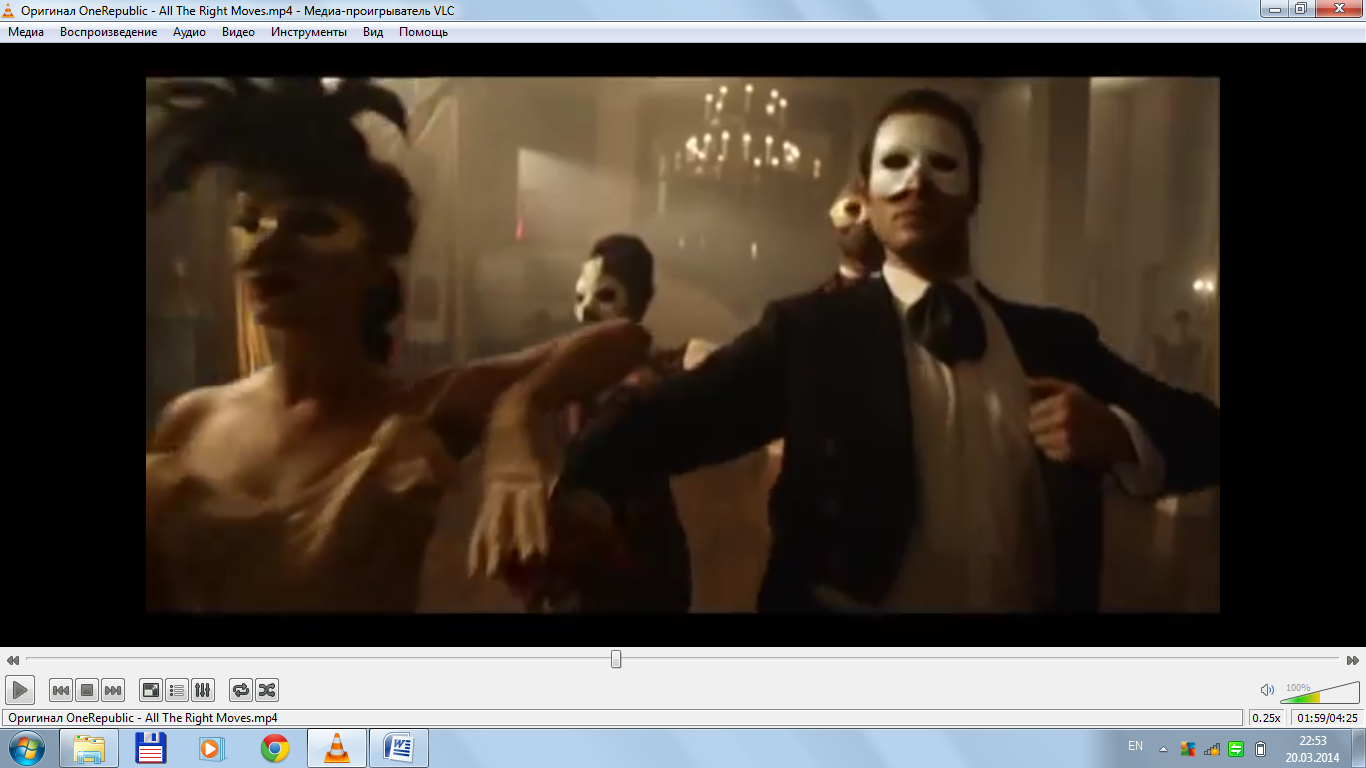Open the Windows Start menu
The image size is (1366, 768).
[x=27, y=748]
